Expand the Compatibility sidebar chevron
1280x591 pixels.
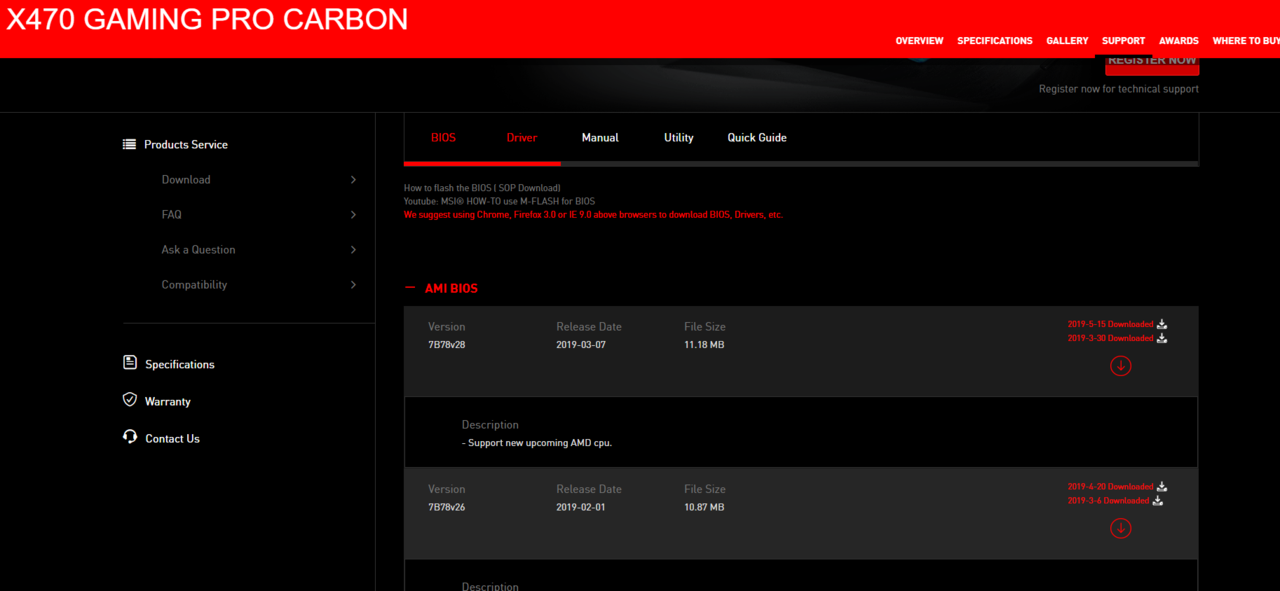point(353,285)
